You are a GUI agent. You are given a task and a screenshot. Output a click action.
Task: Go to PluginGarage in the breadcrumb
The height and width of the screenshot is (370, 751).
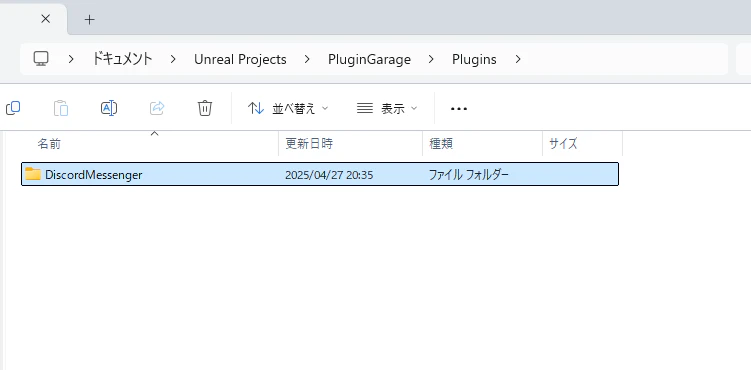click(369, 59)
